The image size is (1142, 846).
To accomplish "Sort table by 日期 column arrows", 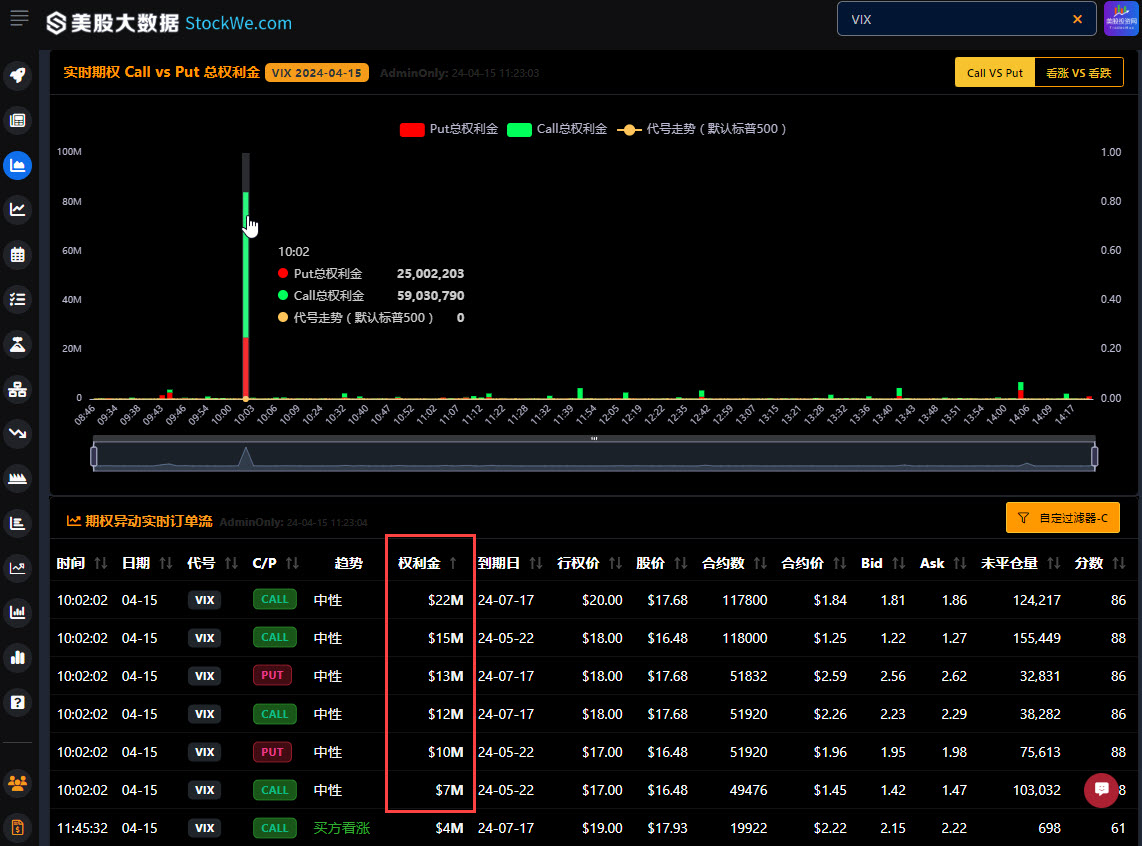I will point(166,563).
